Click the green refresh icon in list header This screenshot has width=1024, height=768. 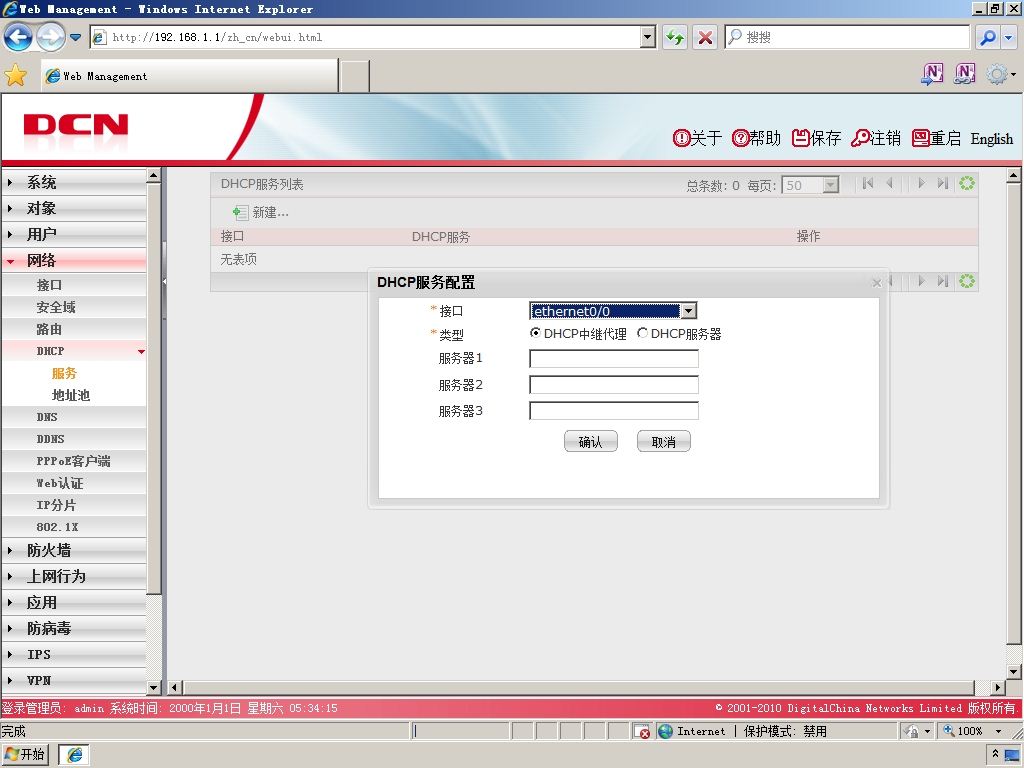point(967,184)
